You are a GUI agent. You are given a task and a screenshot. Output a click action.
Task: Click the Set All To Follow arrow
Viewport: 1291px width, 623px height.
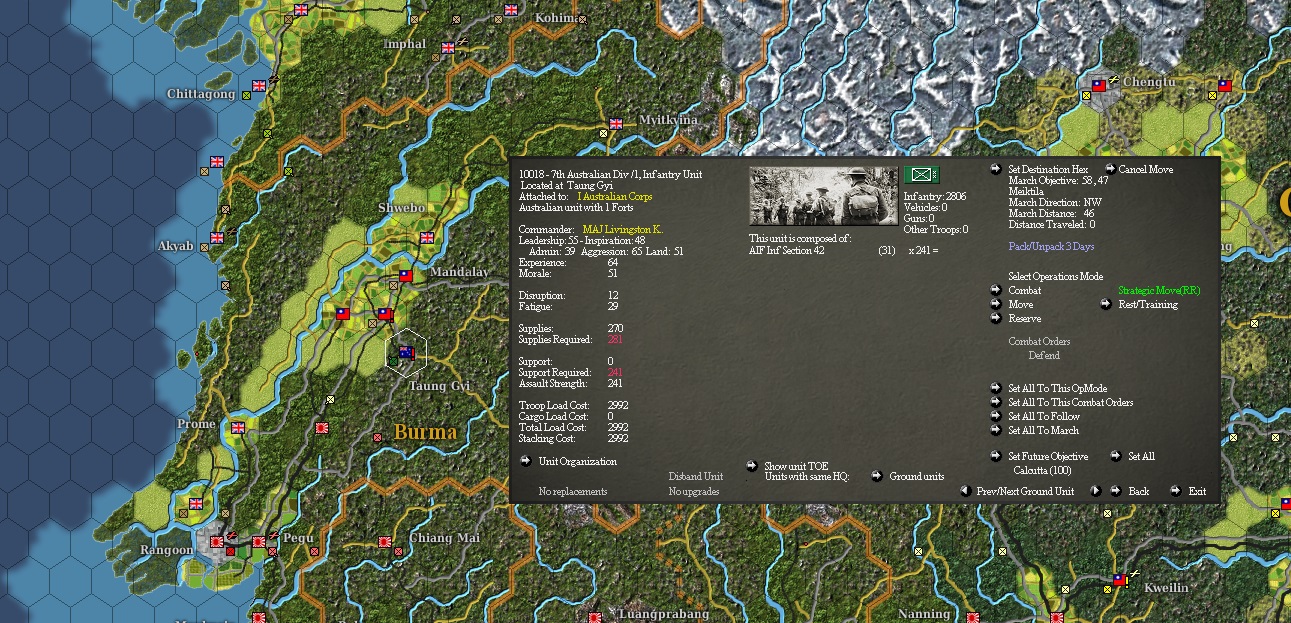click(996, 416)
